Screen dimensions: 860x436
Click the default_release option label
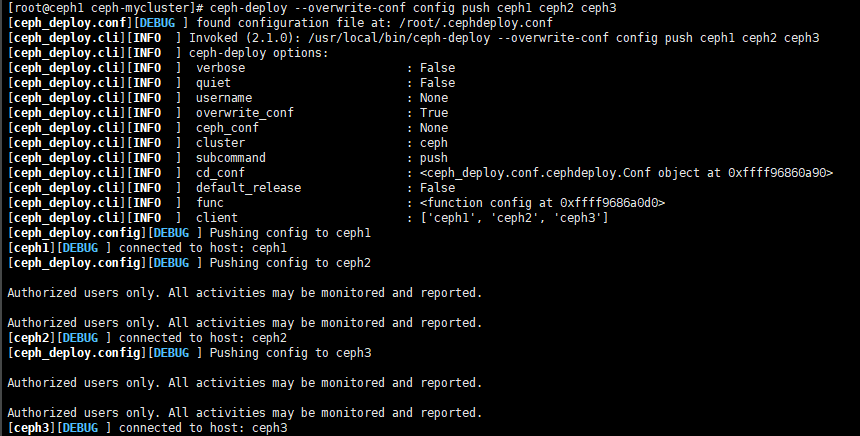[248, 188]
